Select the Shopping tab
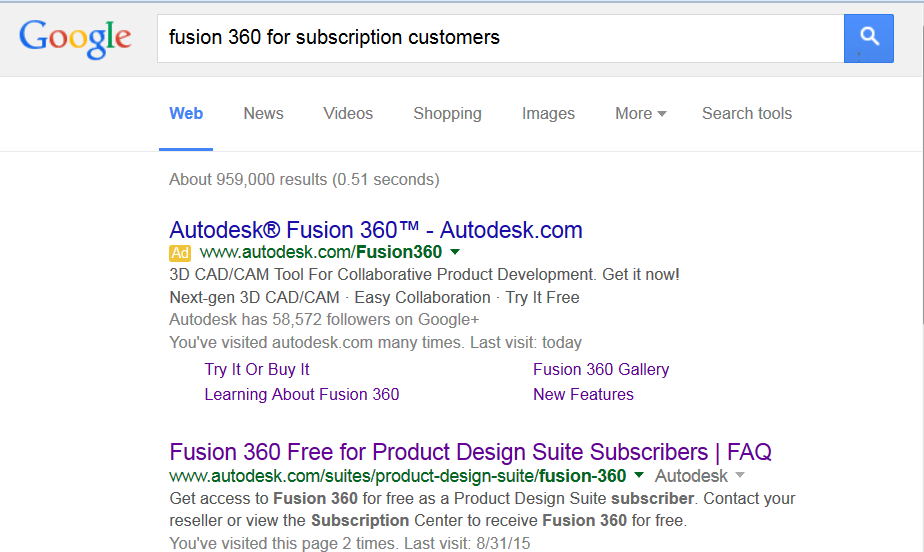This screenshot has height=552, width=924. point(447,113)
